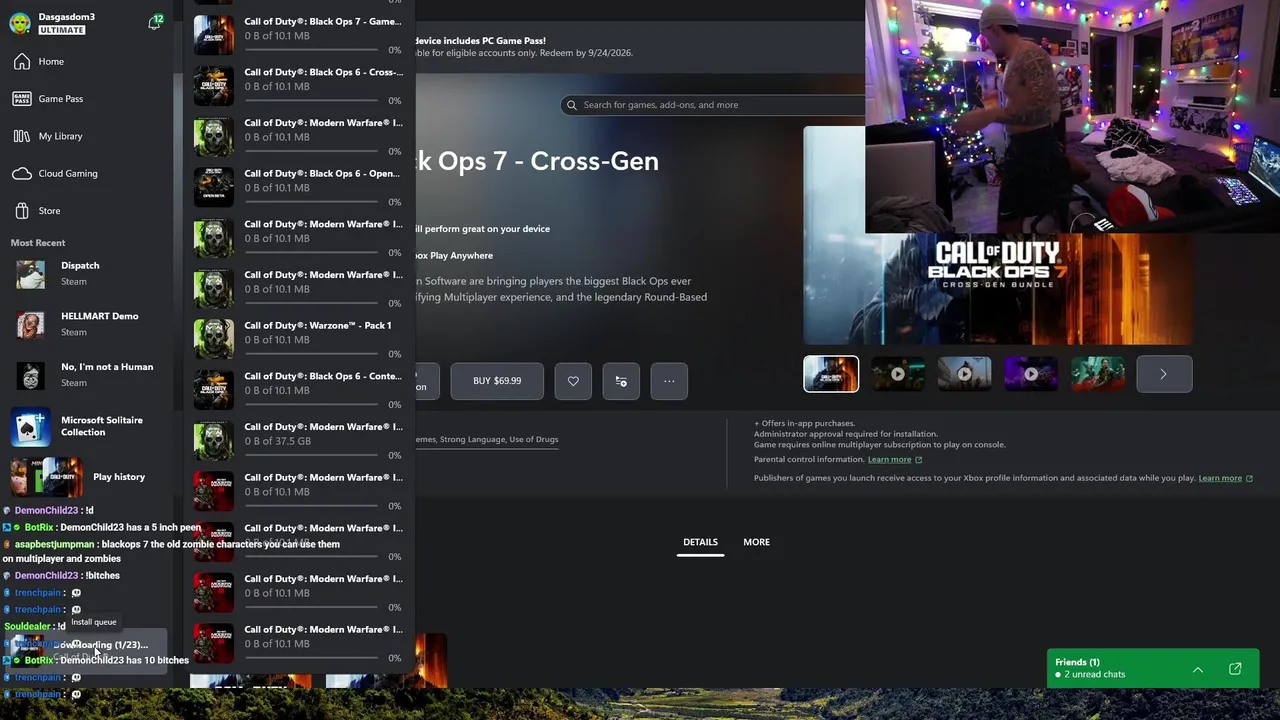
Task: Play second trailer thumbnail
Action: tap(898, 374)
